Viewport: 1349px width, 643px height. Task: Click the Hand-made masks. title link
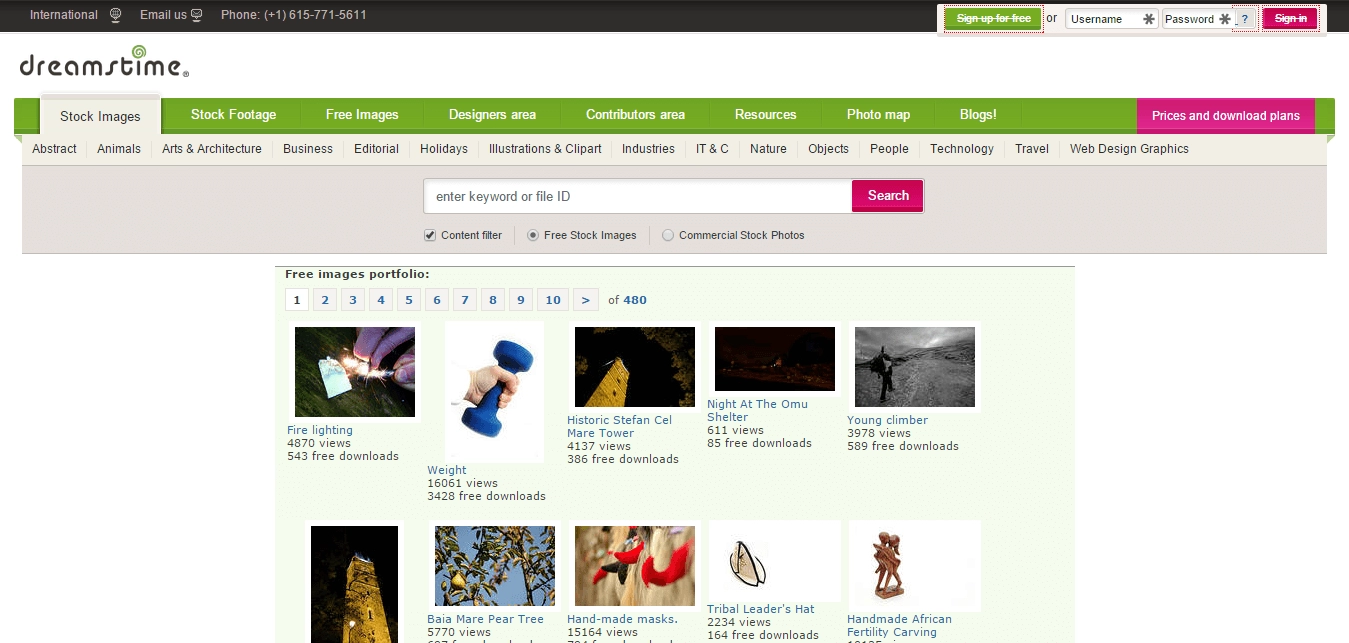click(x=622, y=619)
